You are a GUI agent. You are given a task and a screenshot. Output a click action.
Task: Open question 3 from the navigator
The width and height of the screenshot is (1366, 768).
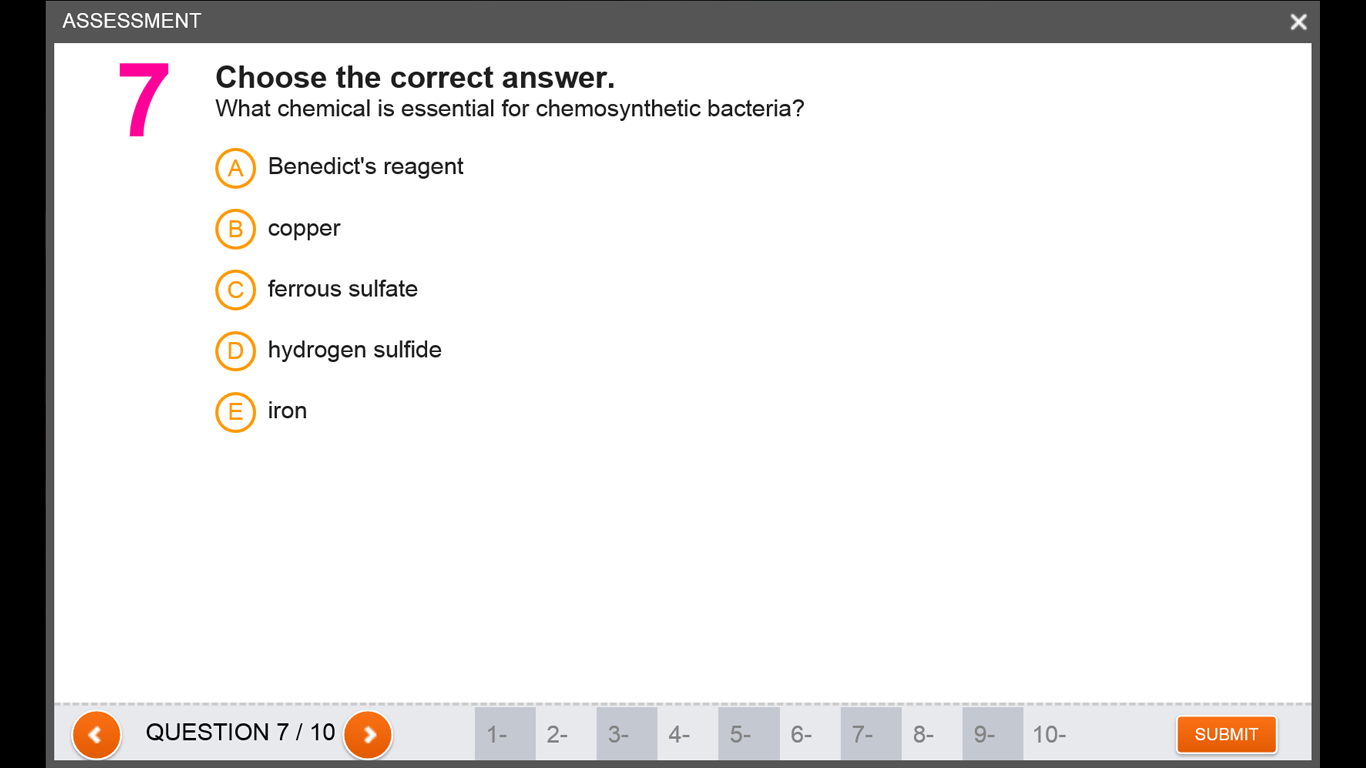pyautogui.click(x=626, y=734)
